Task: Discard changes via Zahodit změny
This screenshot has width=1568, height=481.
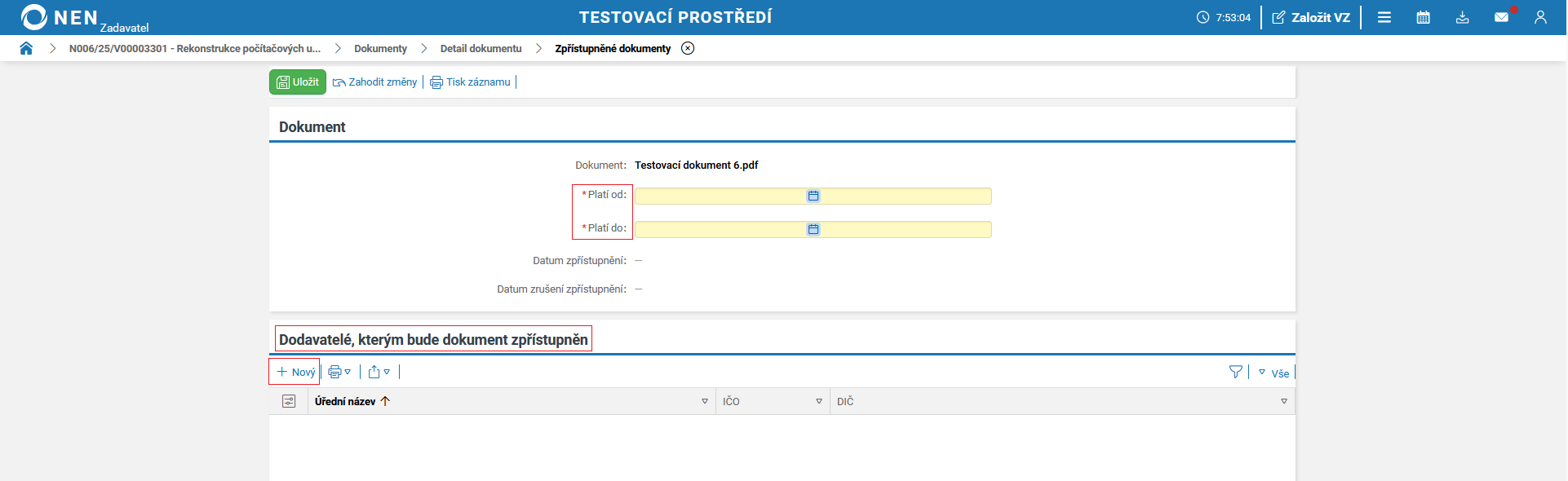Action: coord(374,82)
